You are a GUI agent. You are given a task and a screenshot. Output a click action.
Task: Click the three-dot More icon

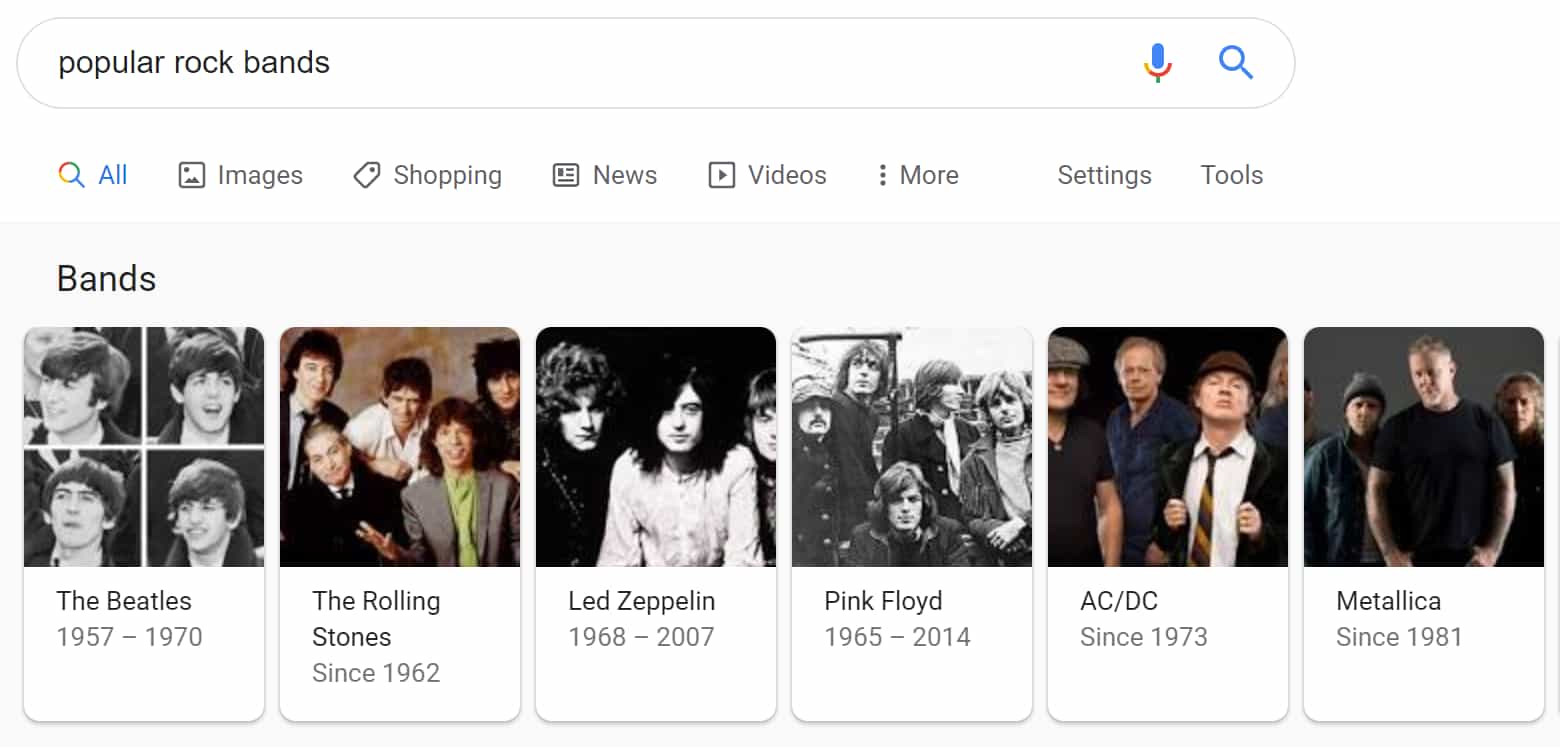pos(883,174)
